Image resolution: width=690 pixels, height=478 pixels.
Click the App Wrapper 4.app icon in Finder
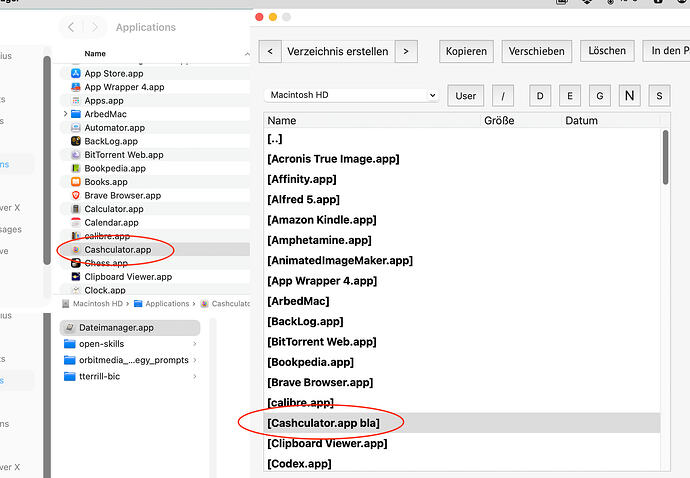[x=76, y=87]
